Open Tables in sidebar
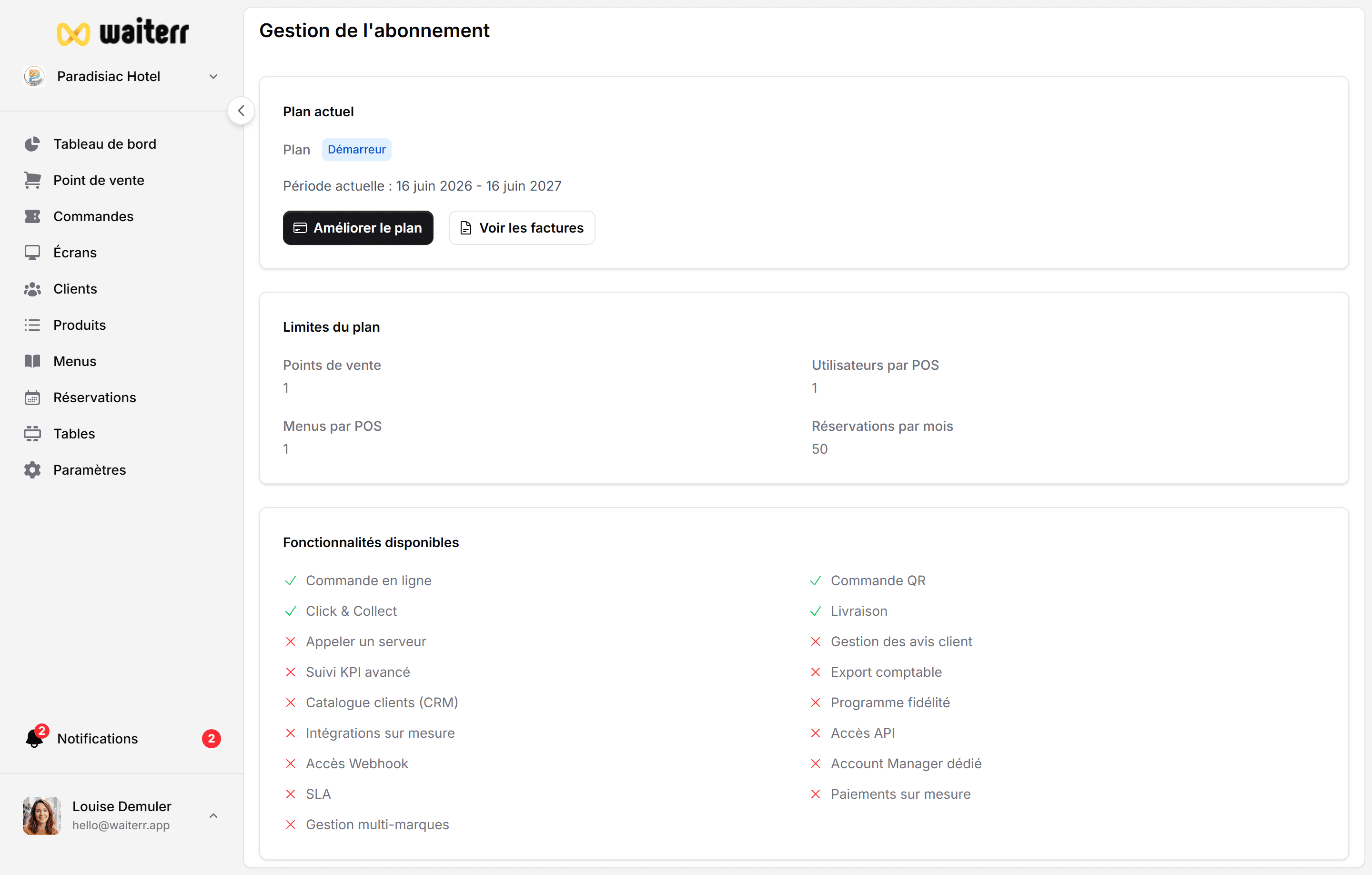 click(x=75, y=434)
